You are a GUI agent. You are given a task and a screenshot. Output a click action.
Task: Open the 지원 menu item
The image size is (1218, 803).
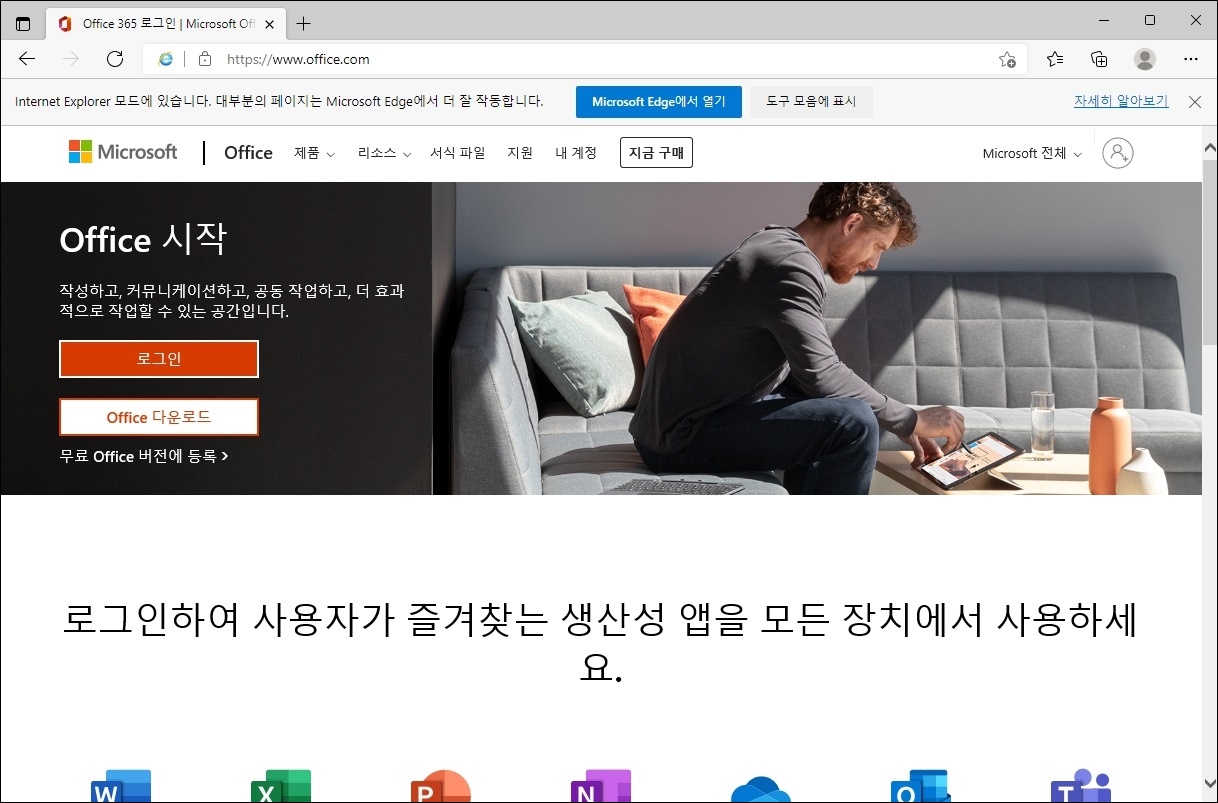pos(520,153)
